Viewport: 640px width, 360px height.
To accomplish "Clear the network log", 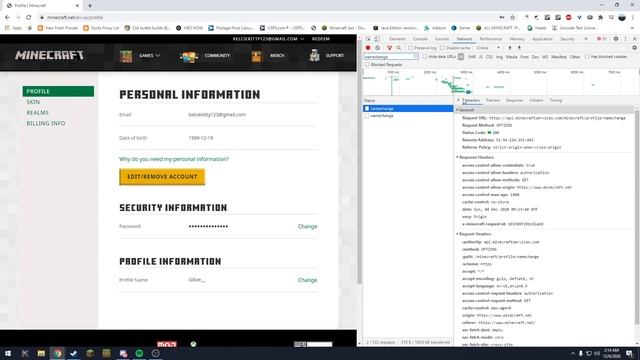I will pos(378,48).
